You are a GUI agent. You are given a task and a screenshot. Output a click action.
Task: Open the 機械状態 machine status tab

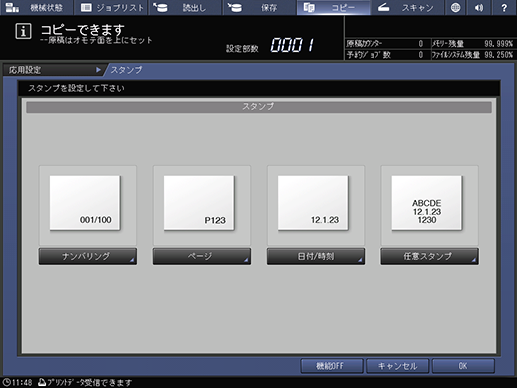[36, 7]
